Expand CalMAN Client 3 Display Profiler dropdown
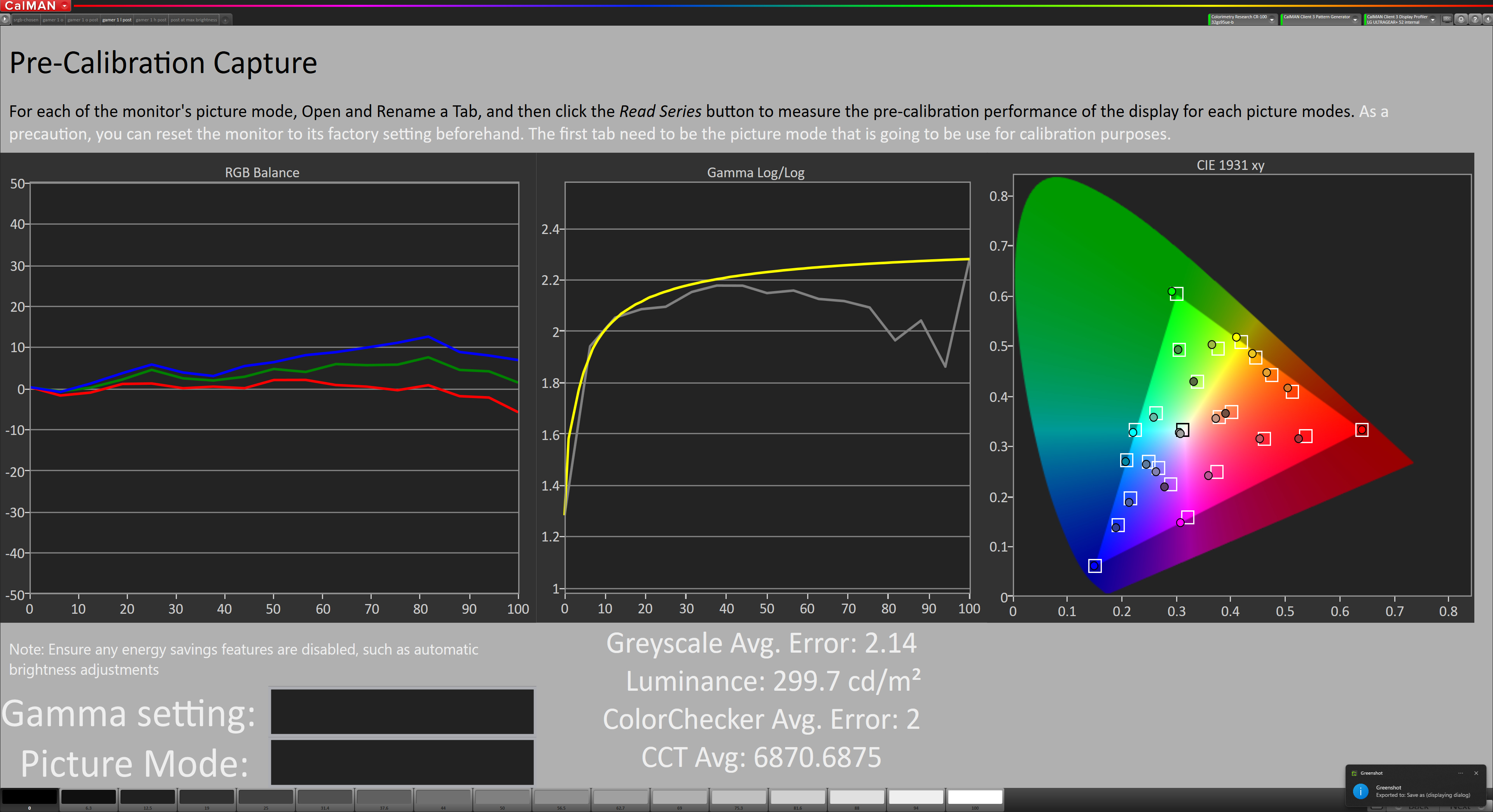Screen dimensions: 1493x812 [1433, 19]
